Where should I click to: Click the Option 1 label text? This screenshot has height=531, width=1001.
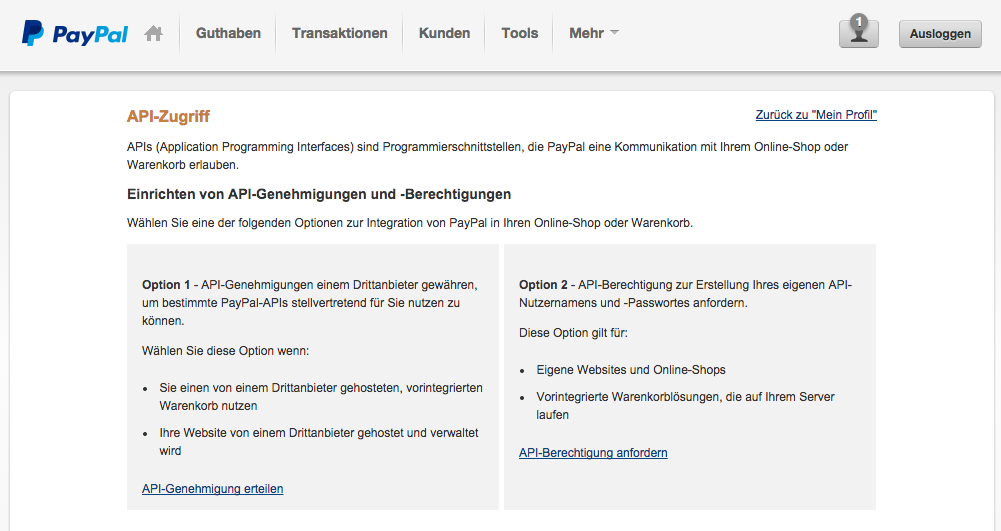[x=166, y=285]
